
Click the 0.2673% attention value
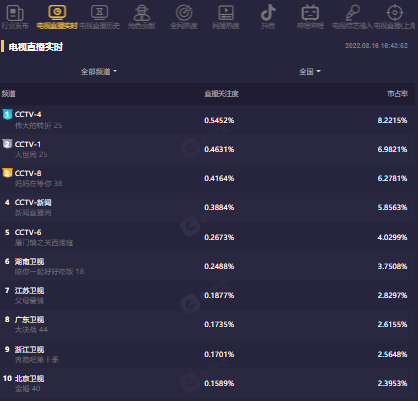(219, 237)
